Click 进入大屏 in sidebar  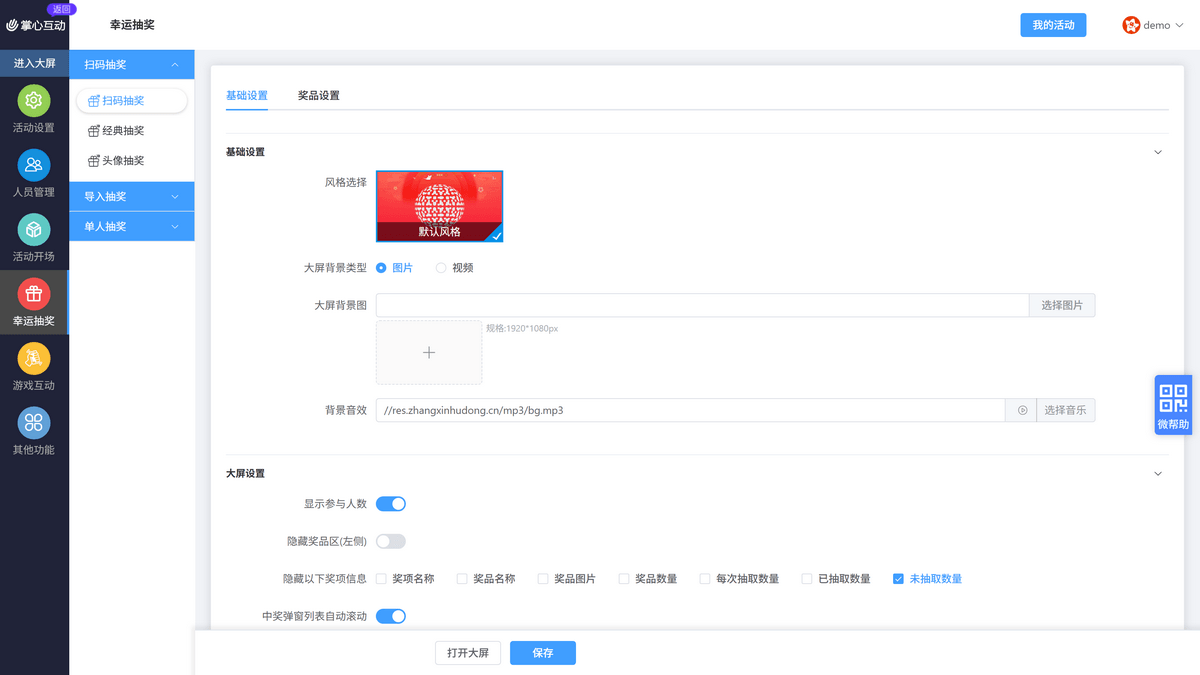pos(34,63)
